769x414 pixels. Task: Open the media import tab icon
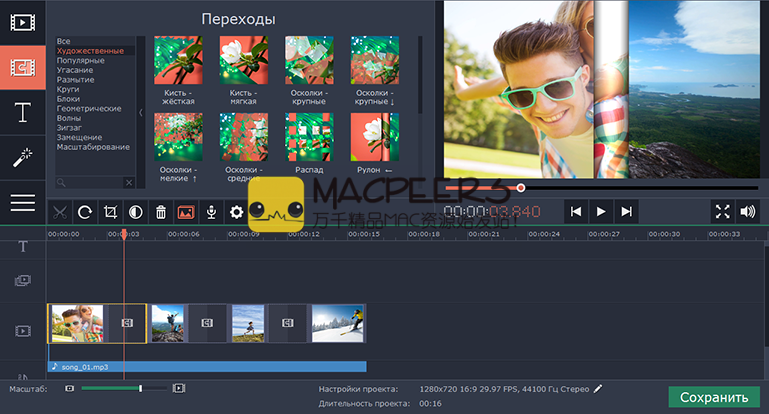click(x=23, y=23)
